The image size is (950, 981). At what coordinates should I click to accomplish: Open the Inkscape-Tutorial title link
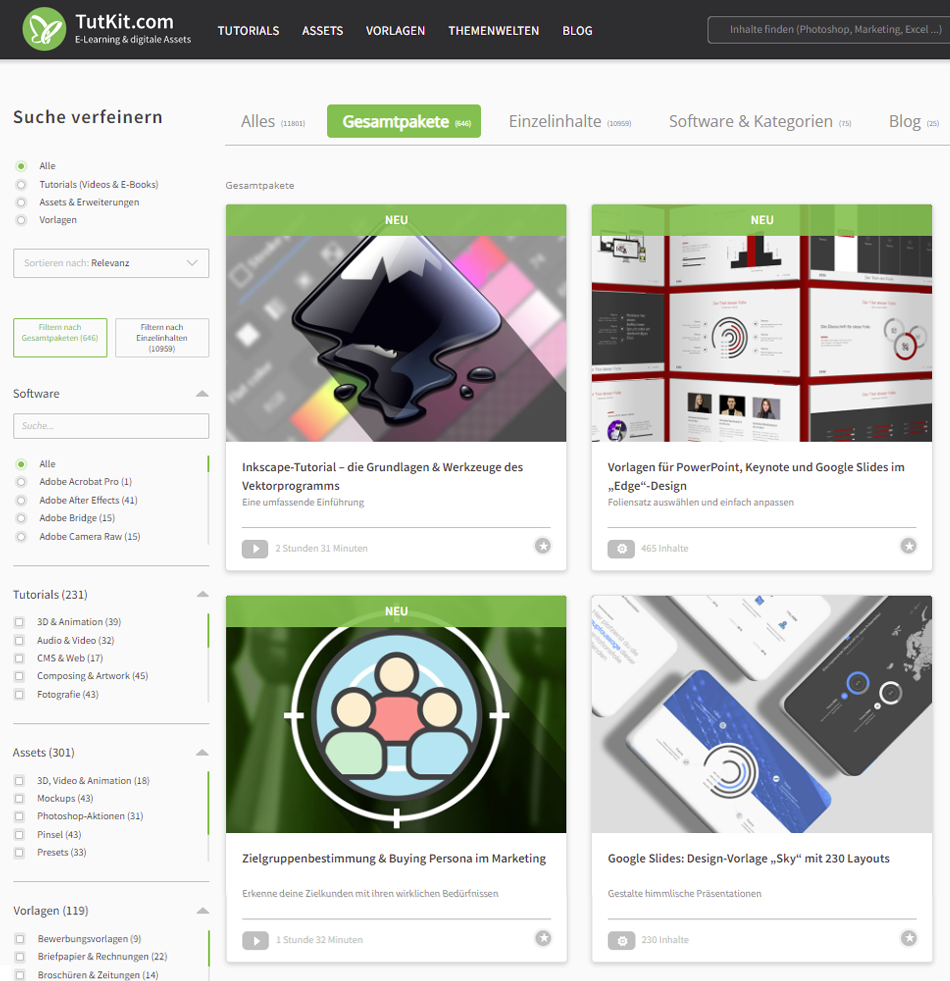382,476
